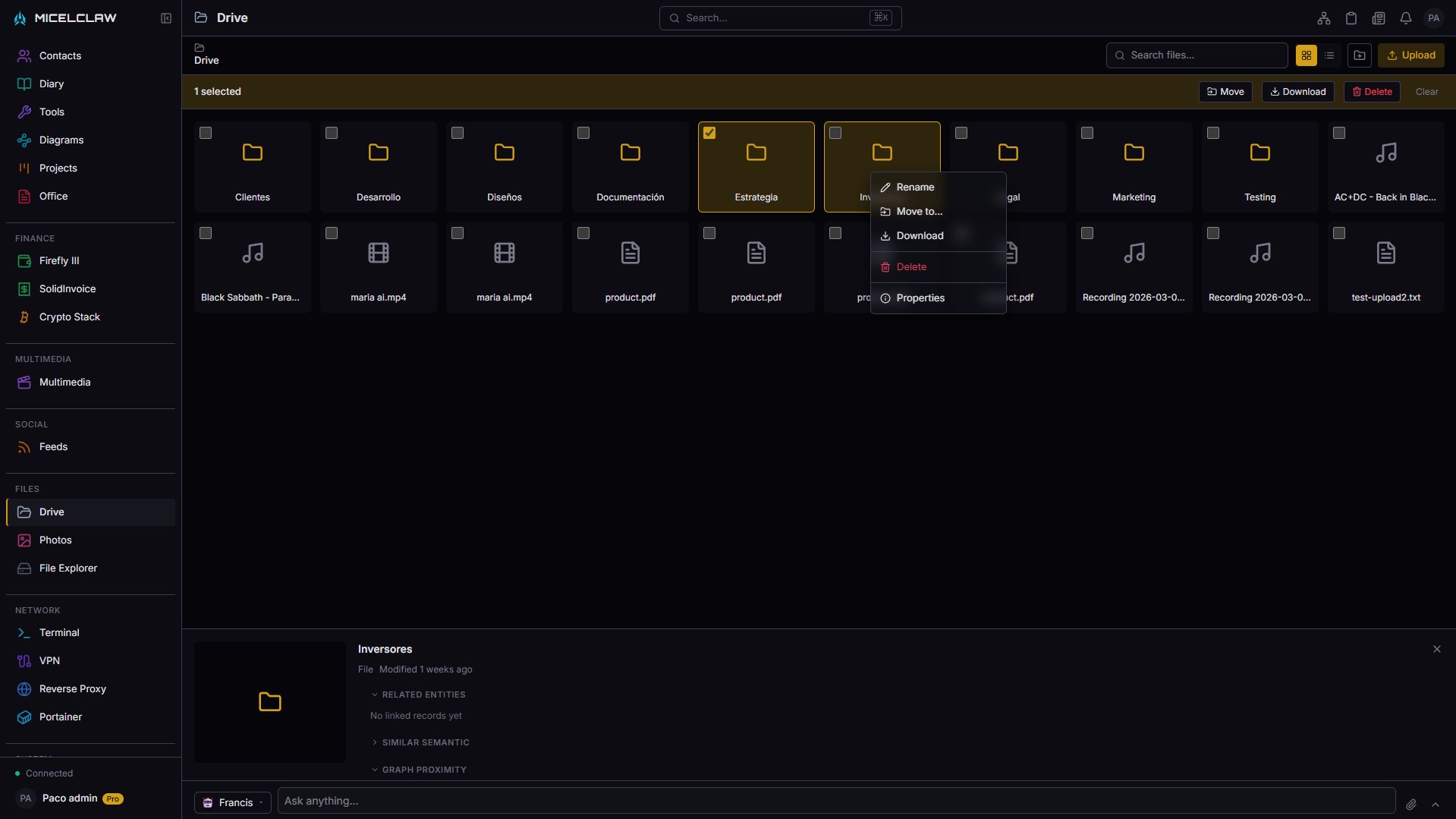Image resolution: width=1456 pixels, height=819 pixels.
Task: Expand the Similar Semantic section
Action: 424,742
